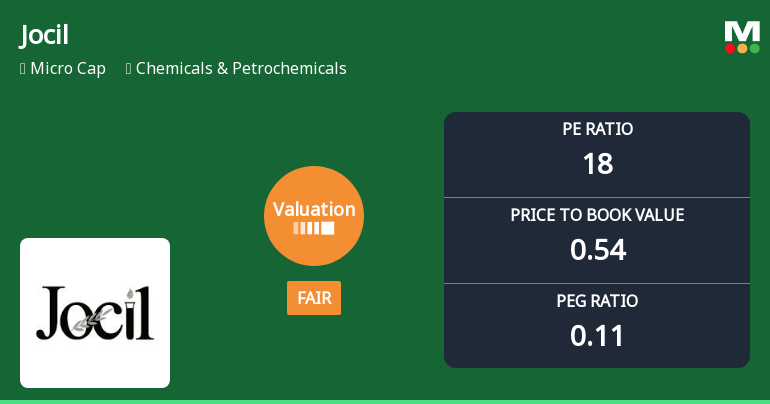Select the Jocil company title
Viewport: 770px width, 404px height.
point(45,36)
